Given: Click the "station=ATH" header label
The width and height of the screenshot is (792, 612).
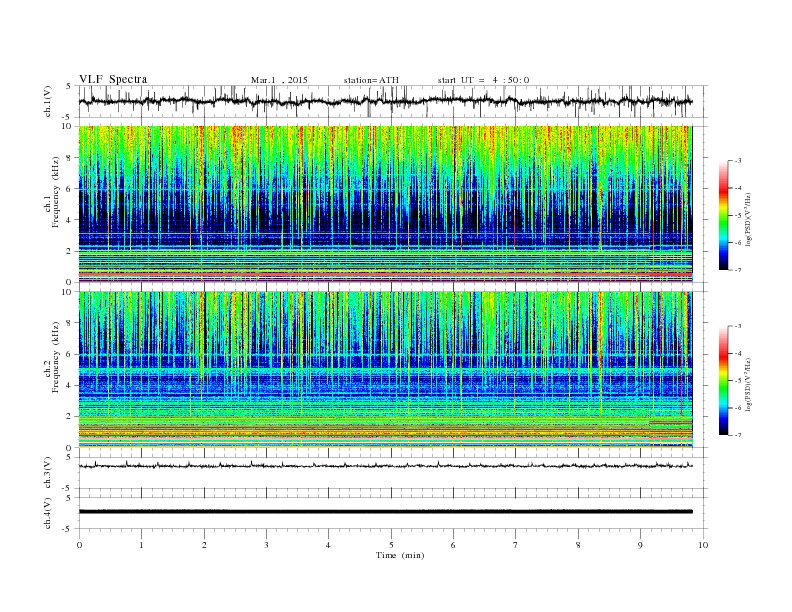Looking at the screenshot, I should click(x=371, y=80).
